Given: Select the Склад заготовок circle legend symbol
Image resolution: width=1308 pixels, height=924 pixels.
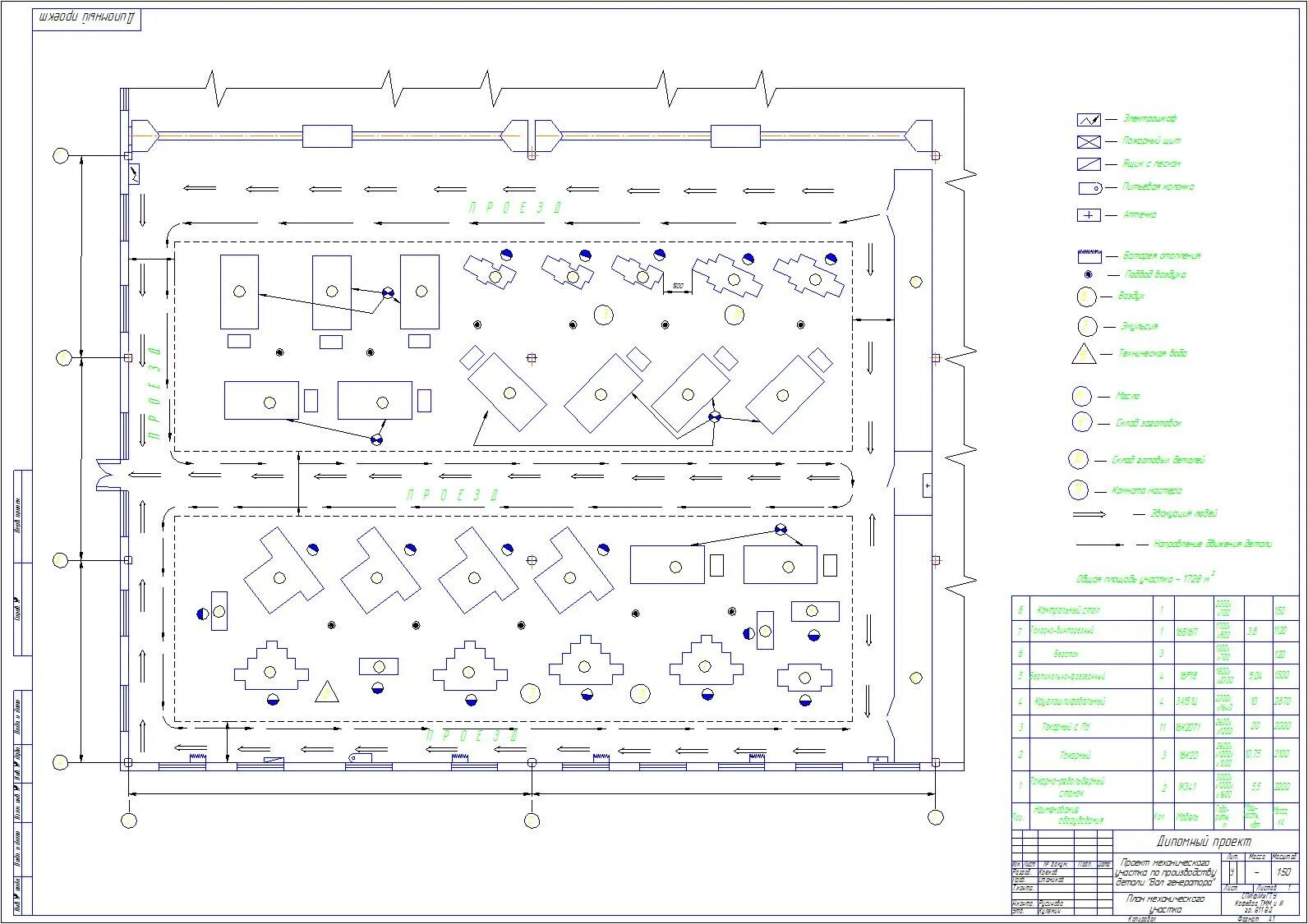Looking at the screenshot, I should pos(1082,423).
